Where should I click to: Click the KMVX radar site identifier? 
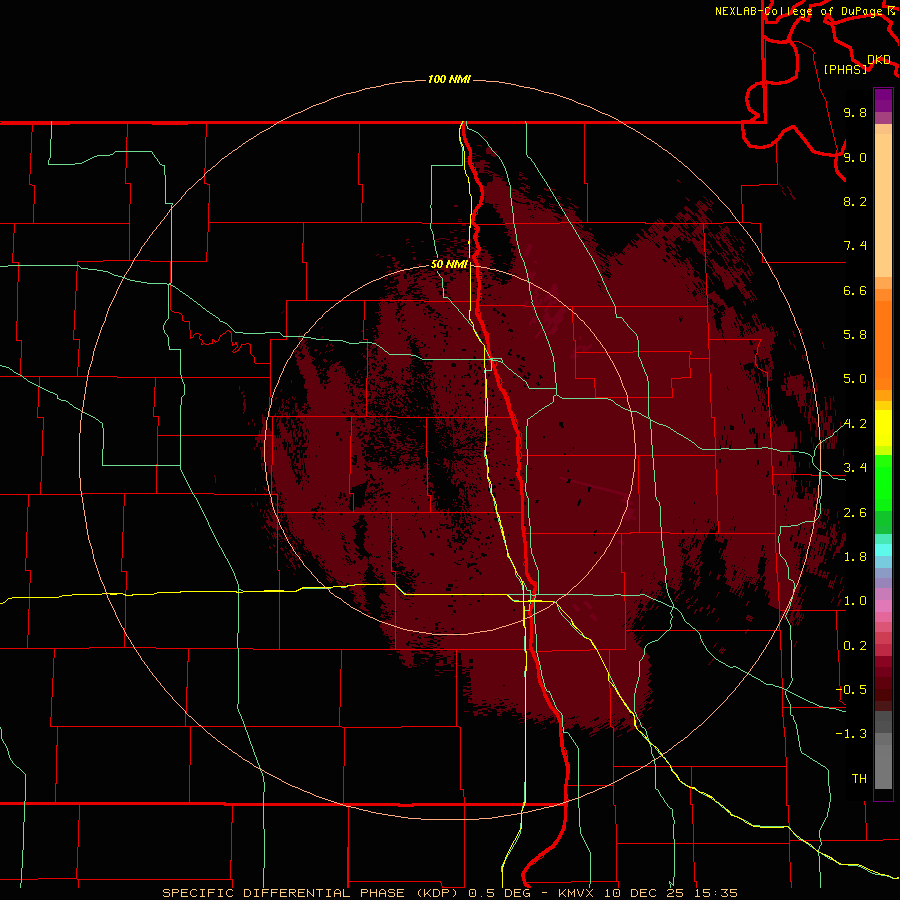click(x=575, y=893)
